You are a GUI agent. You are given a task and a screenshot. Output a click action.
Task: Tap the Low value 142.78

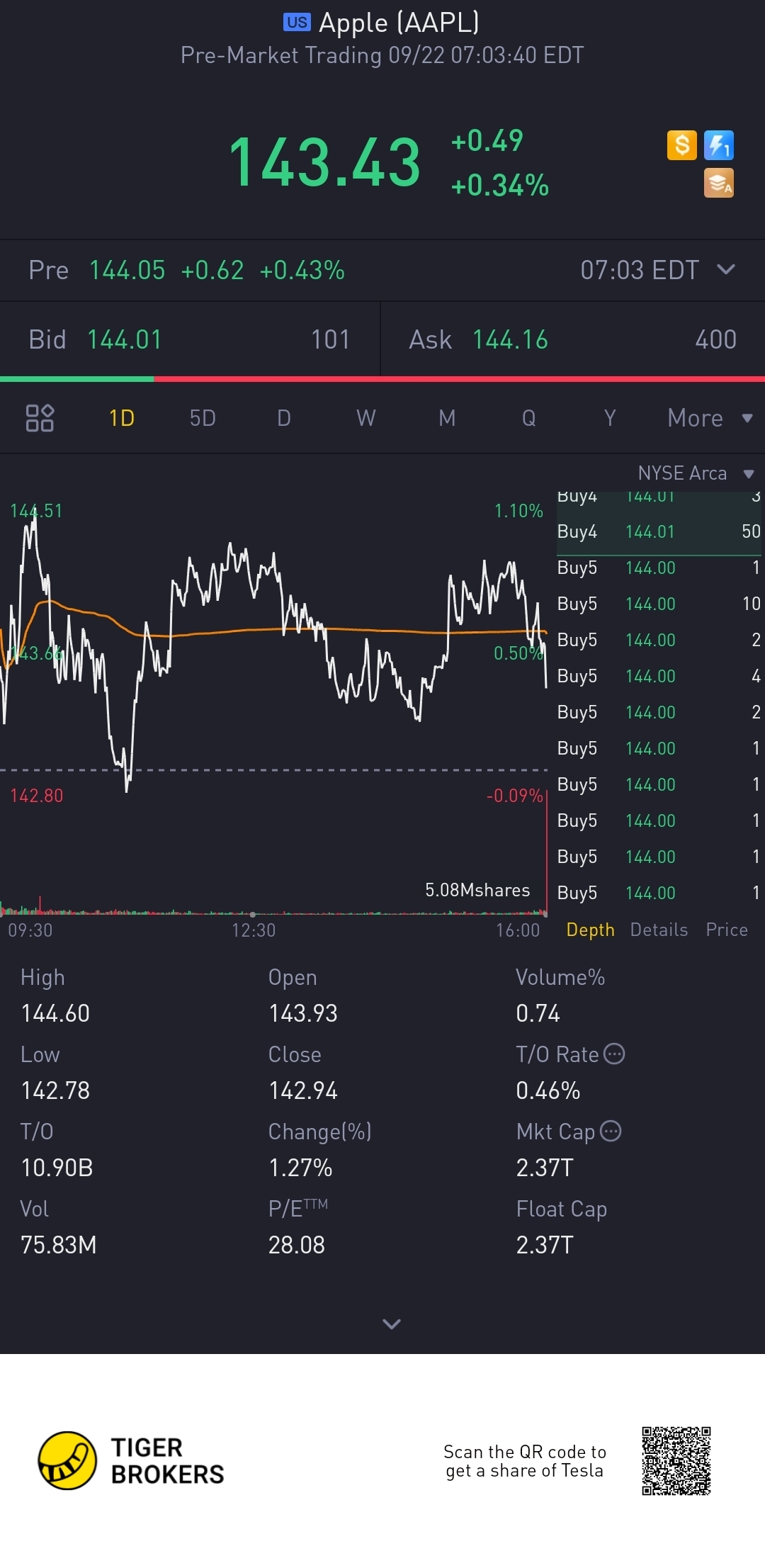[55, 1090]
